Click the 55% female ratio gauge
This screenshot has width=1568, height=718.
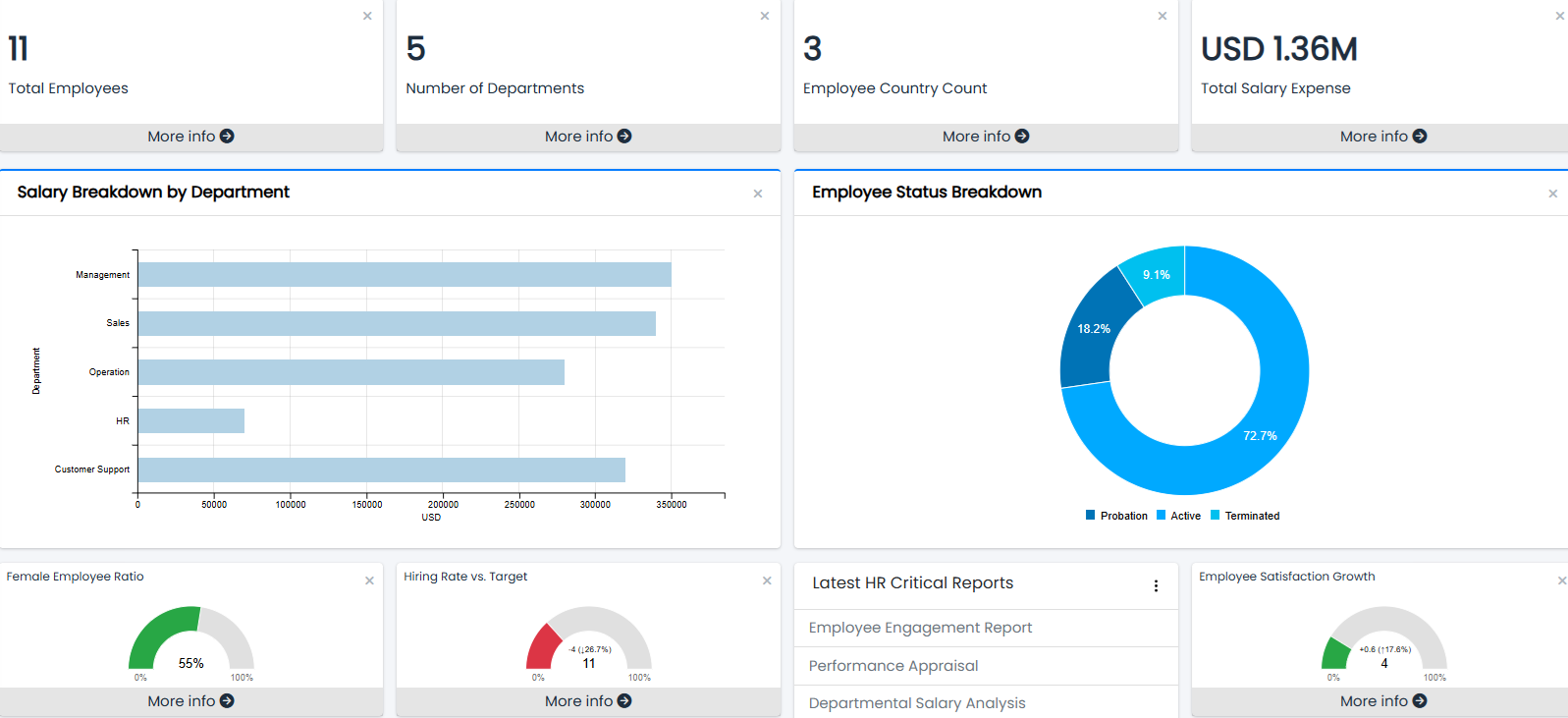click(191, 639)
